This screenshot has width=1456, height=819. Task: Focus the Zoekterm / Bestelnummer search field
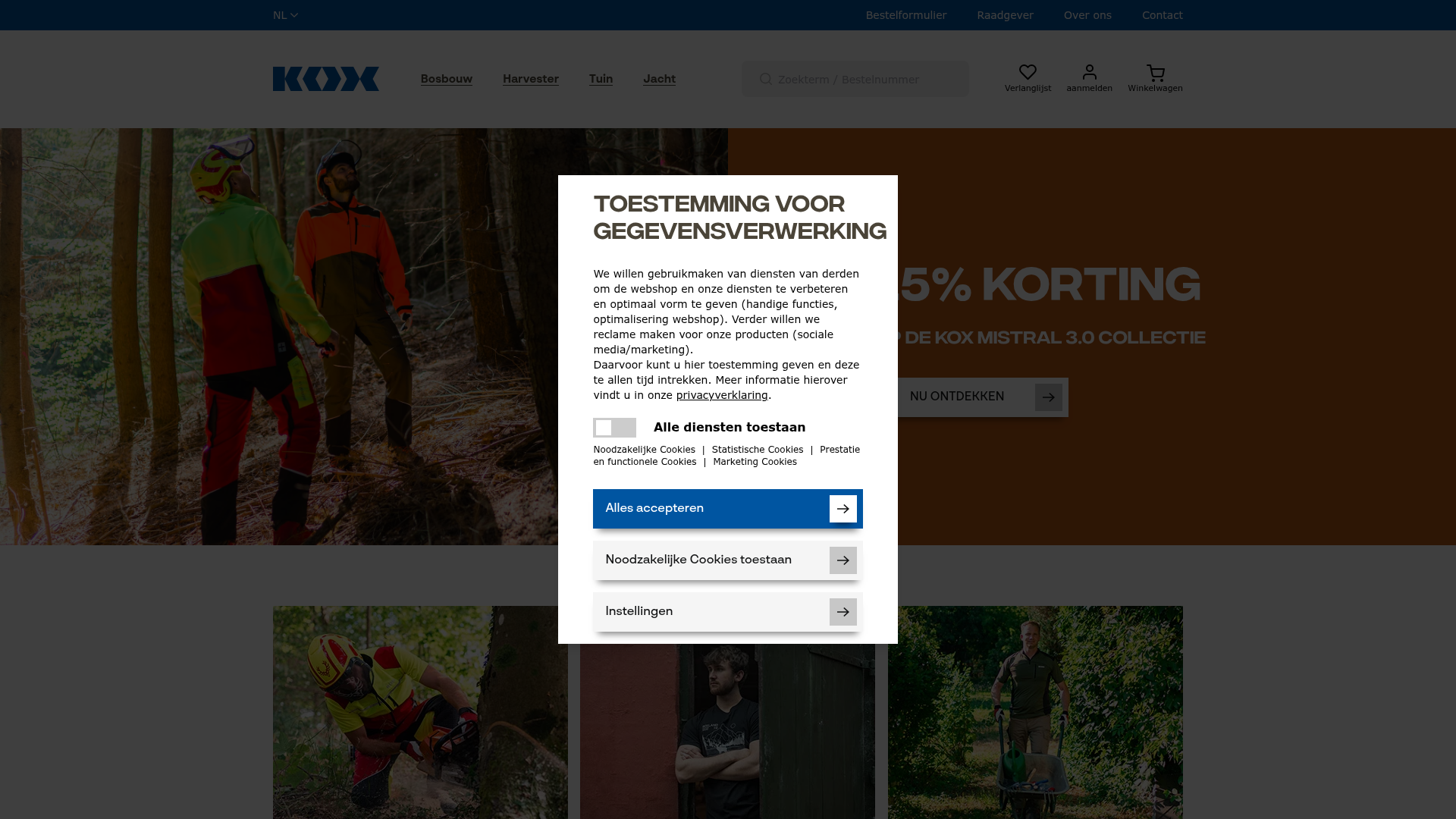click(x=855, y=79)
